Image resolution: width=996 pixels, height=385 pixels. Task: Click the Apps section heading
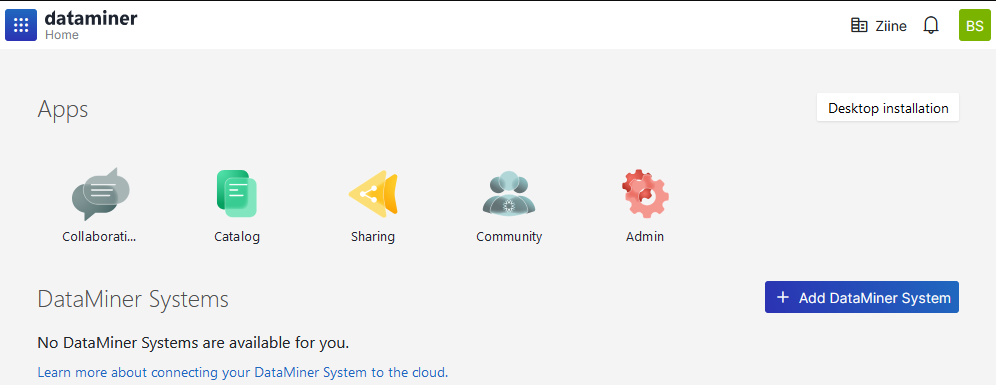coord(63,109)
